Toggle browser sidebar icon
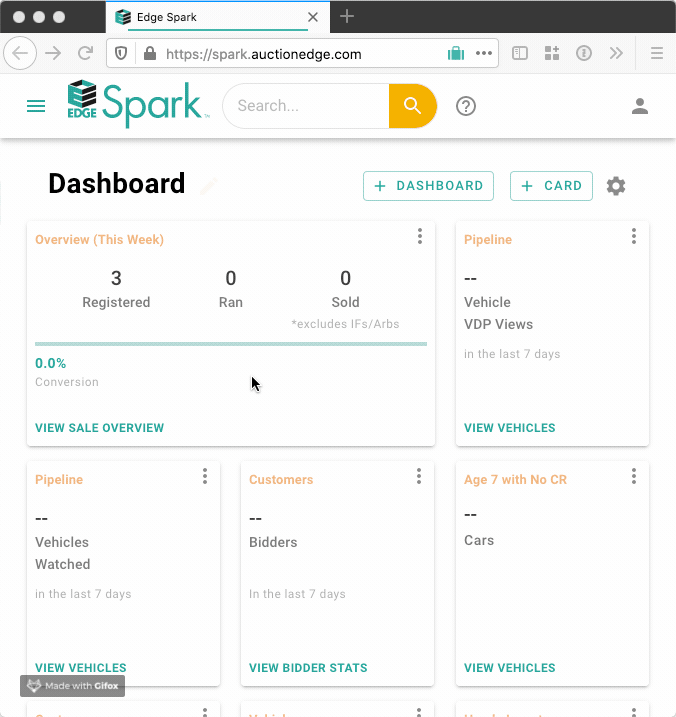This screenshot has height=717, width=676. [520, 54]
